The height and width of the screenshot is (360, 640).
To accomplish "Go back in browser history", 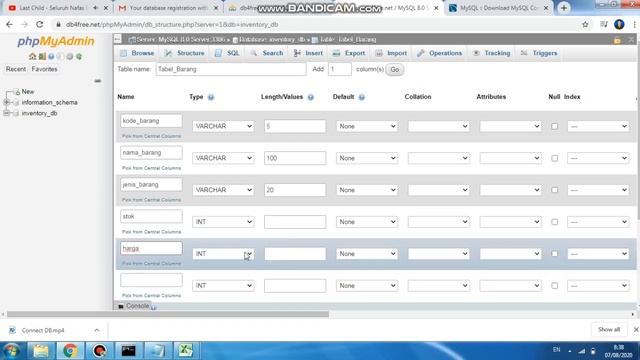I will [9, 24].
